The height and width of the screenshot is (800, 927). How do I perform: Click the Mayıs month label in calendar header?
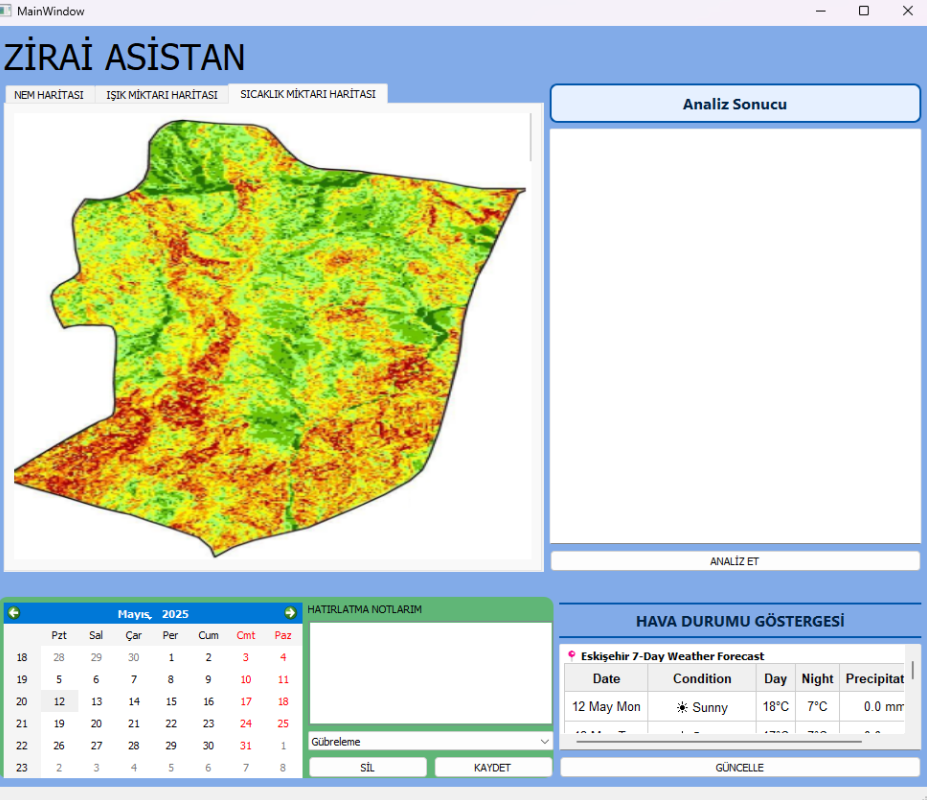[134, 614]
